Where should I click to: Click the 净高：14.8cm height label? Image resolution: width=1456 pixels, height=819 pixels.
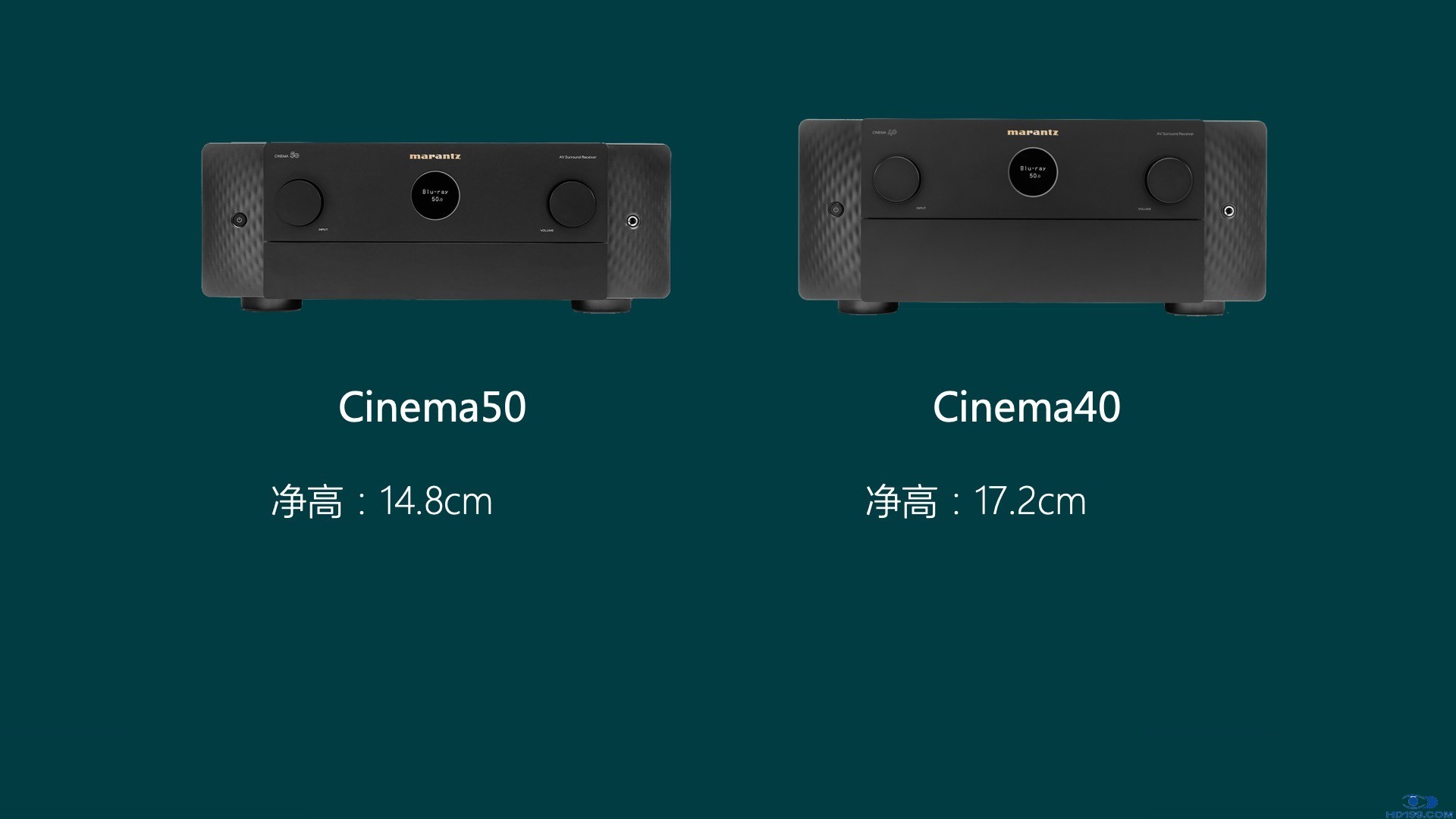point(382,501)
